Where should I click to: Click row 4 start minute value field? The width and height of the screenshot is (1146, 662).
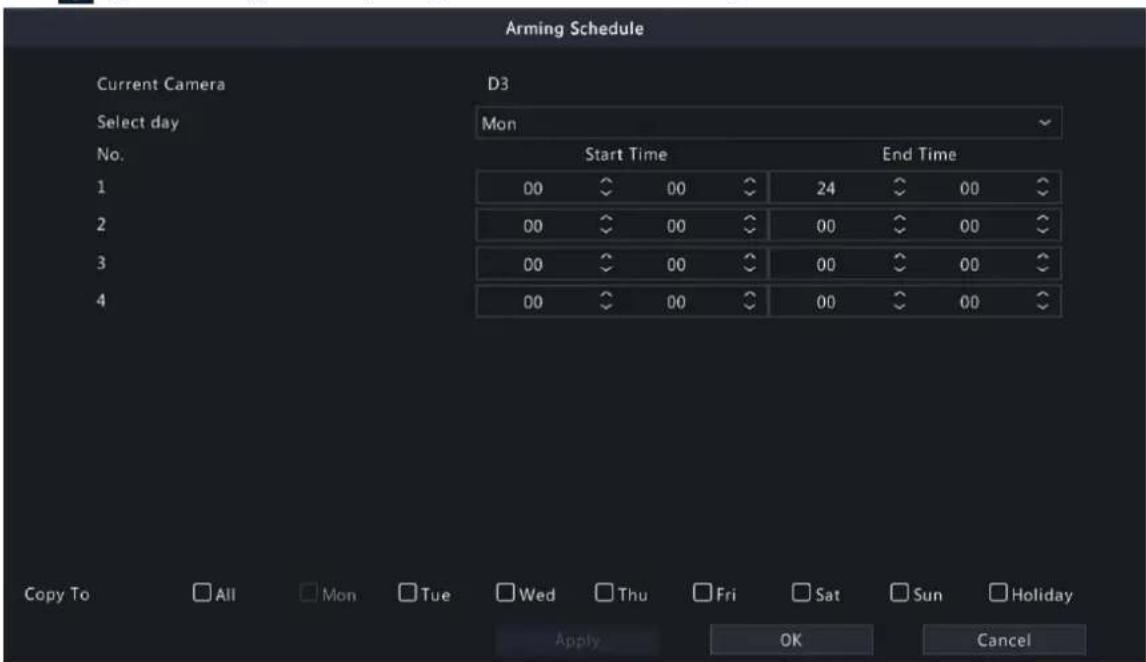676,303
